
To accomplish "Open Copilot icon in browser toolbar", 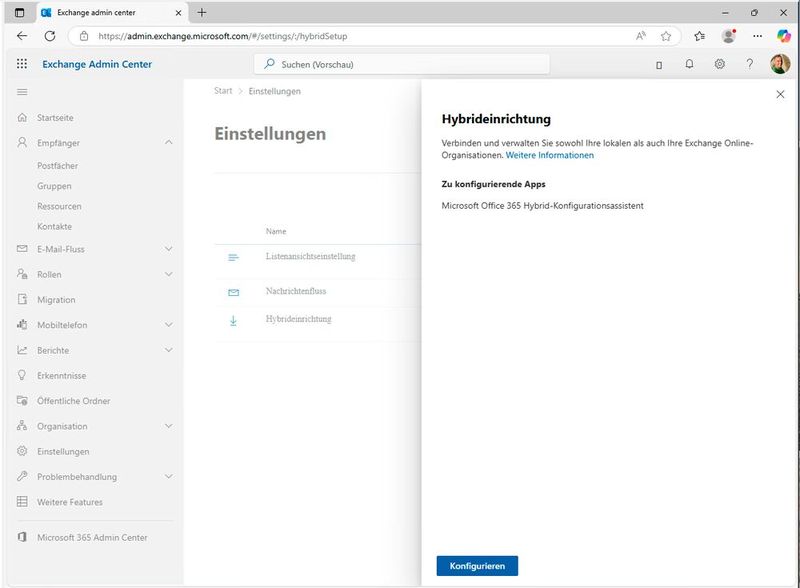I will coord(784,36).
